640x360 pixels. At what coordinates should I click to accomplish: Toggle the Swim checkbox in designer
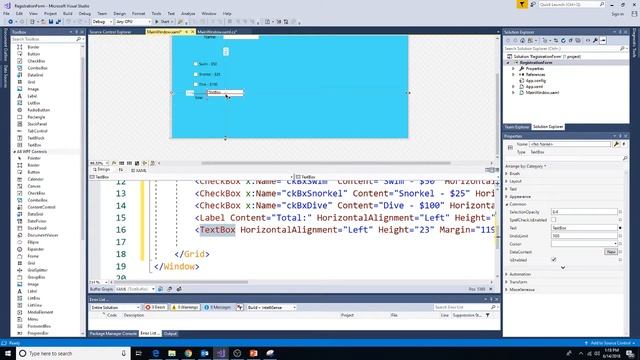tap(196, 64)
